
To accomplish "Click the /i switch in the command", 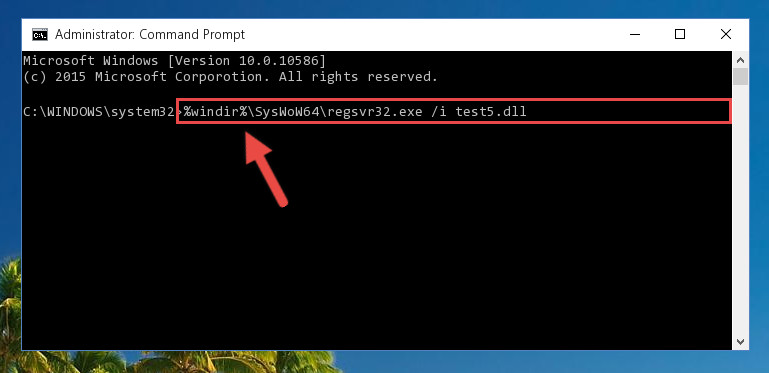I will 439,112.
